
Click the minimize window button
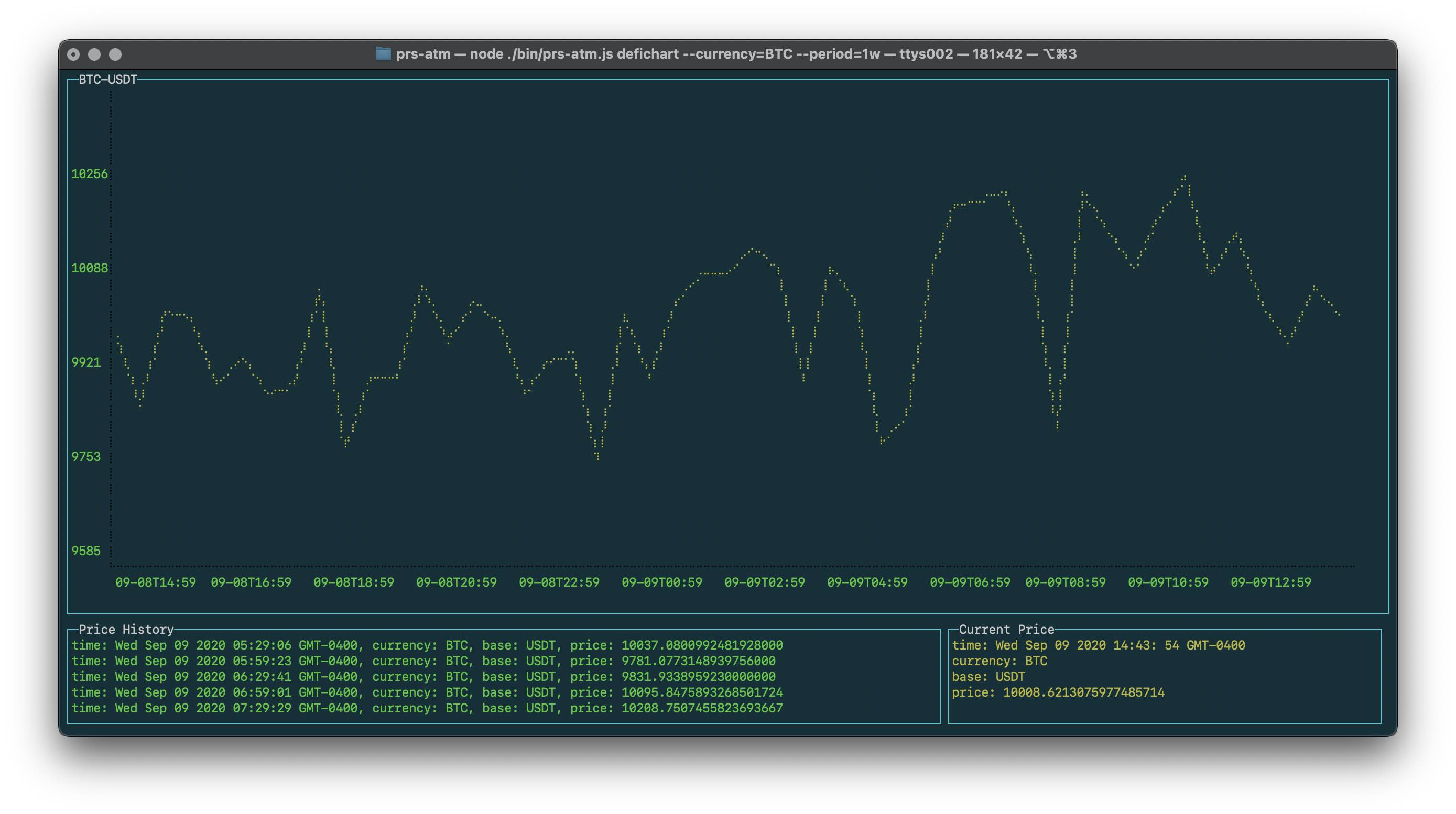[x=94, y=54]
